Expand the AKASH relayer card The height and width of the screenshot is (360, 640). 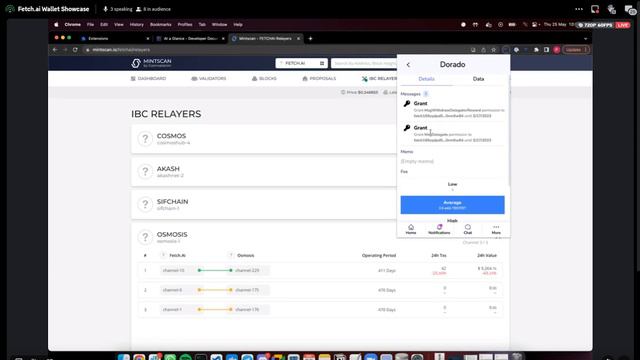point(264,171)
